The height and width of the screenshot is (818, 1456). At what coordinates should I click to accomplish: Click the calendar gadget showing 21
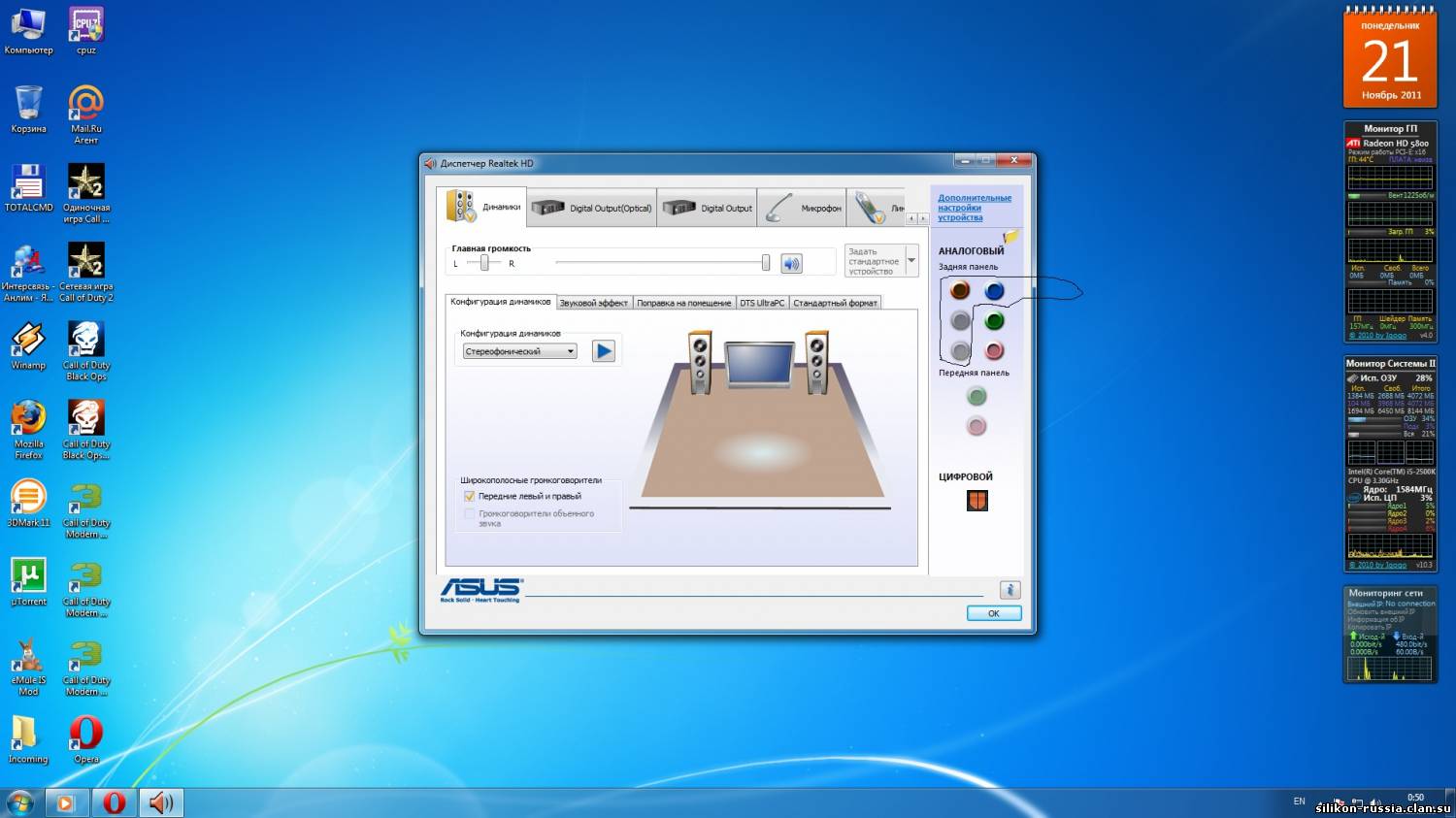click(1390, 57)
